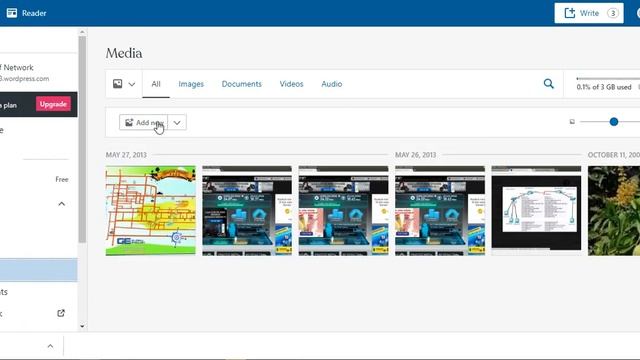The width and height of the screenshot is (640, 360).
Task: Open the Reader from the top bar
Action: [x=26, y=13]
